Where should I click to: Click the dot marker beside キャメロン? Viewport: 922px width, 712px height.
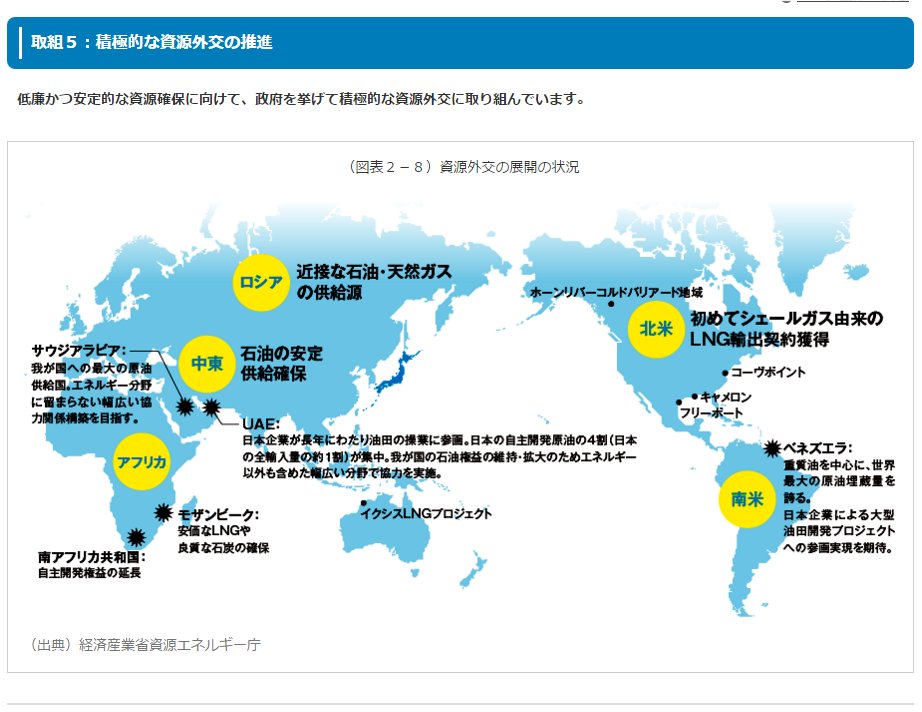(694, 396)
